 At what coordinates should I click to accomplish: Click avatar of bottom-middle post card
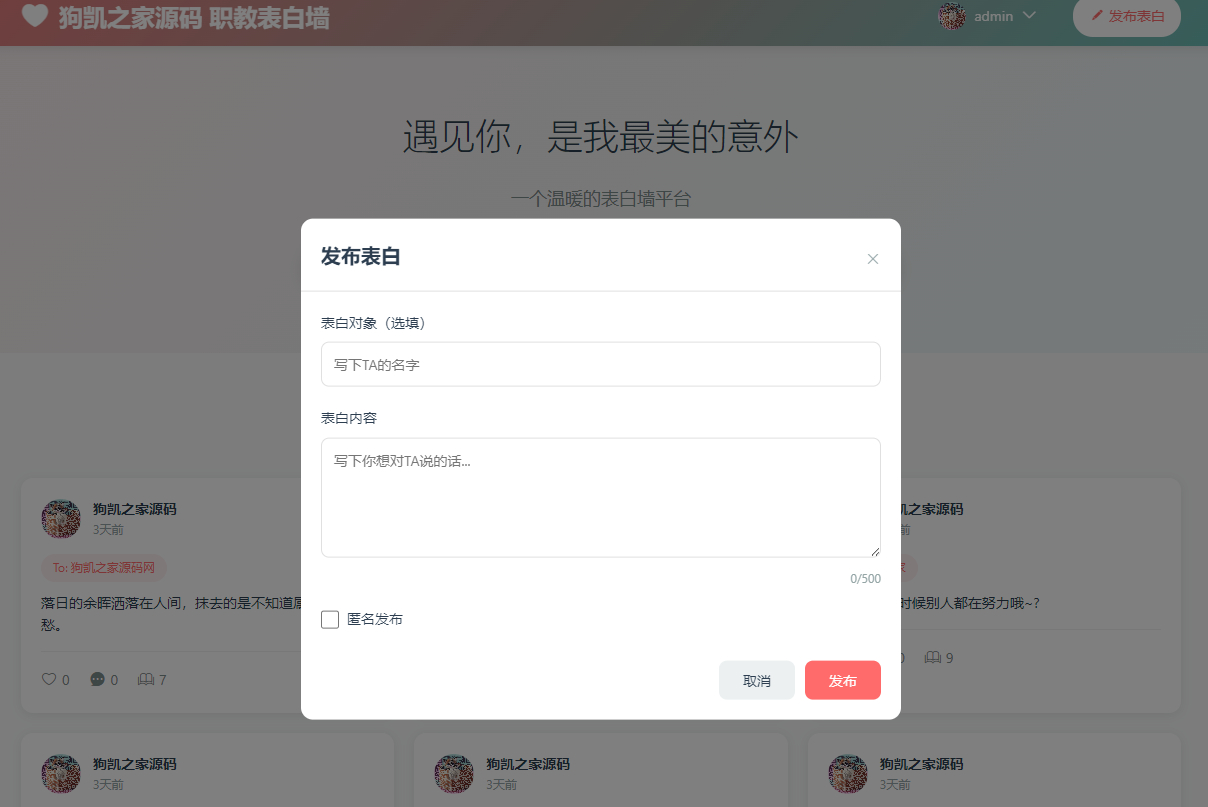(454, 774)
